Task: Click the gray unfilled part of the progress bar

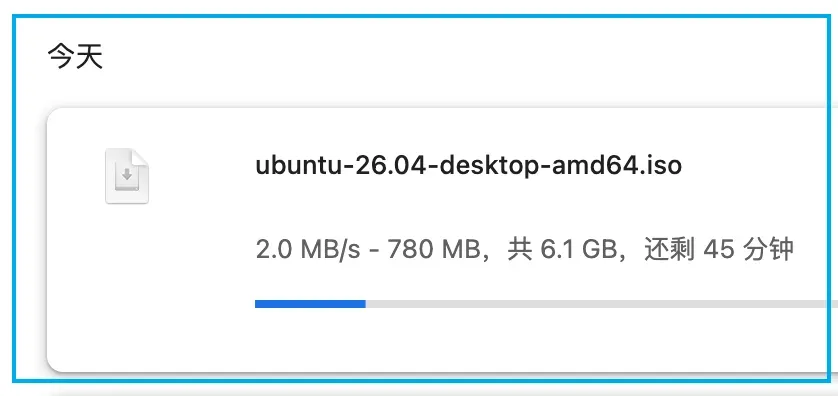Action: pos(599,304)
